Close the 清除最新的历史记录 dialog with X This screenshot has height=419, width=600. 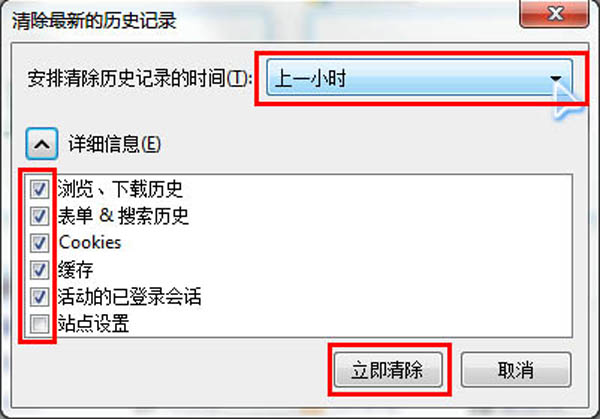point(554,14)
